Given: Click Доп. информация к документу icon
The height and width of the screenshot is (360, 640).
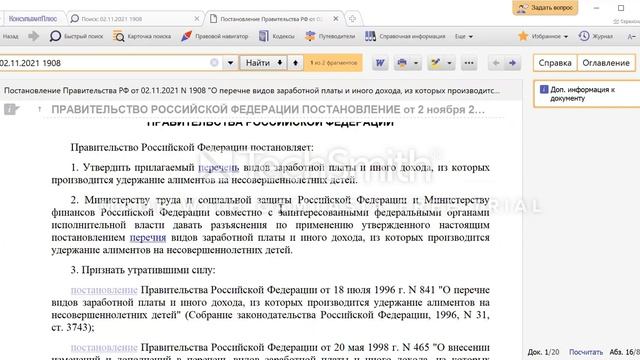Looking at the screenshot, I should coord(544,89).
